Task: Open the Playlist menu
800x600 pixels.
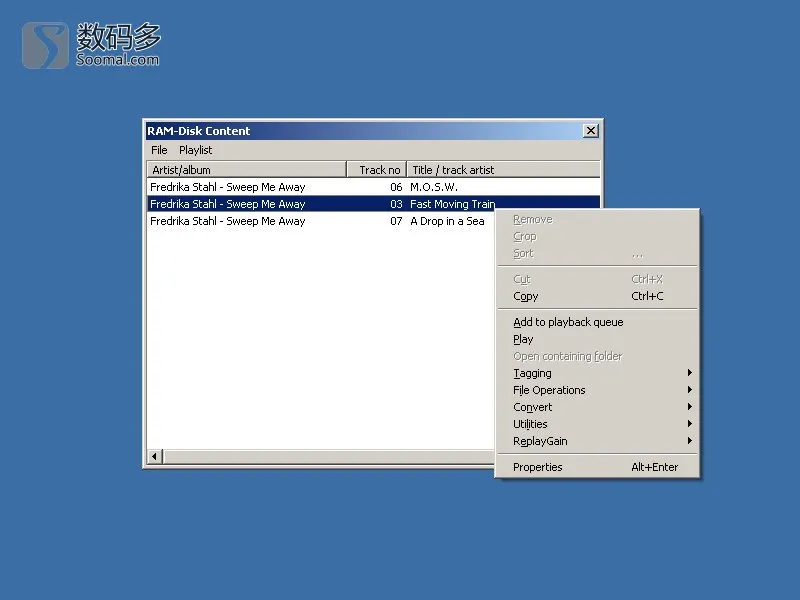Action: click(195, 150)
